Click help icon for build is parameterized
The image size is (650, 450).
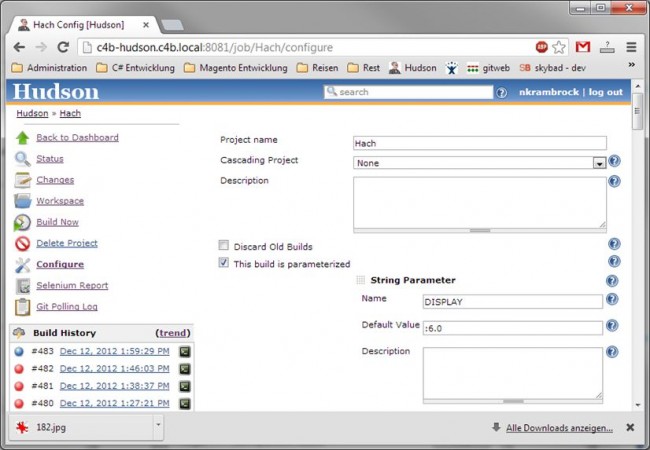click(614, 261)
